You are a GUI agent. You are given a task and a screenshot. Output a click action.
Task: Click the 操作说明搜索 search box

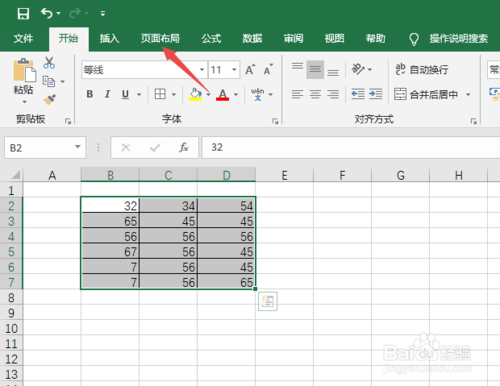459,39
